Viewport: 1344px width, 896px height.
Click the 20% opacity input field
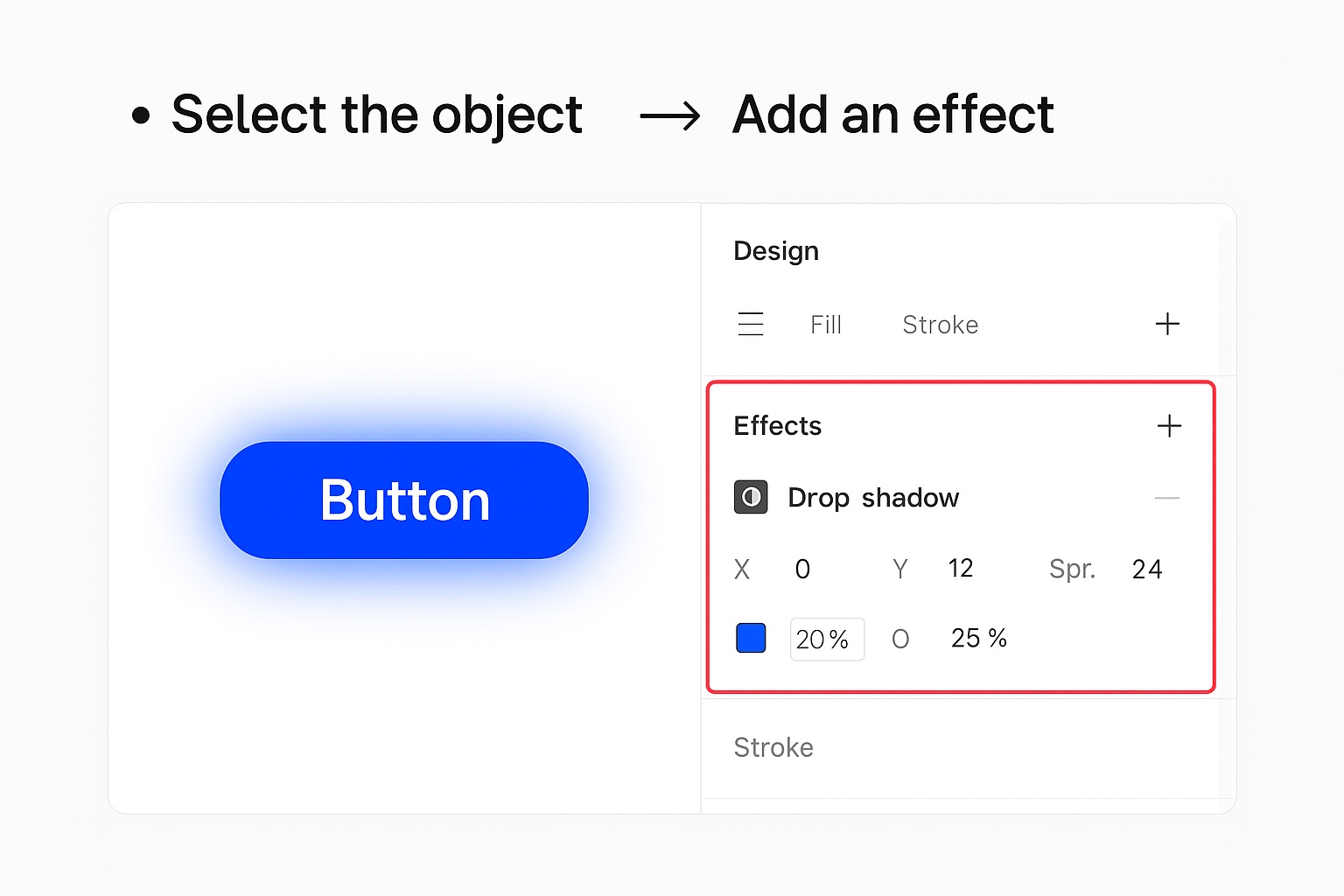pos(826,639)
